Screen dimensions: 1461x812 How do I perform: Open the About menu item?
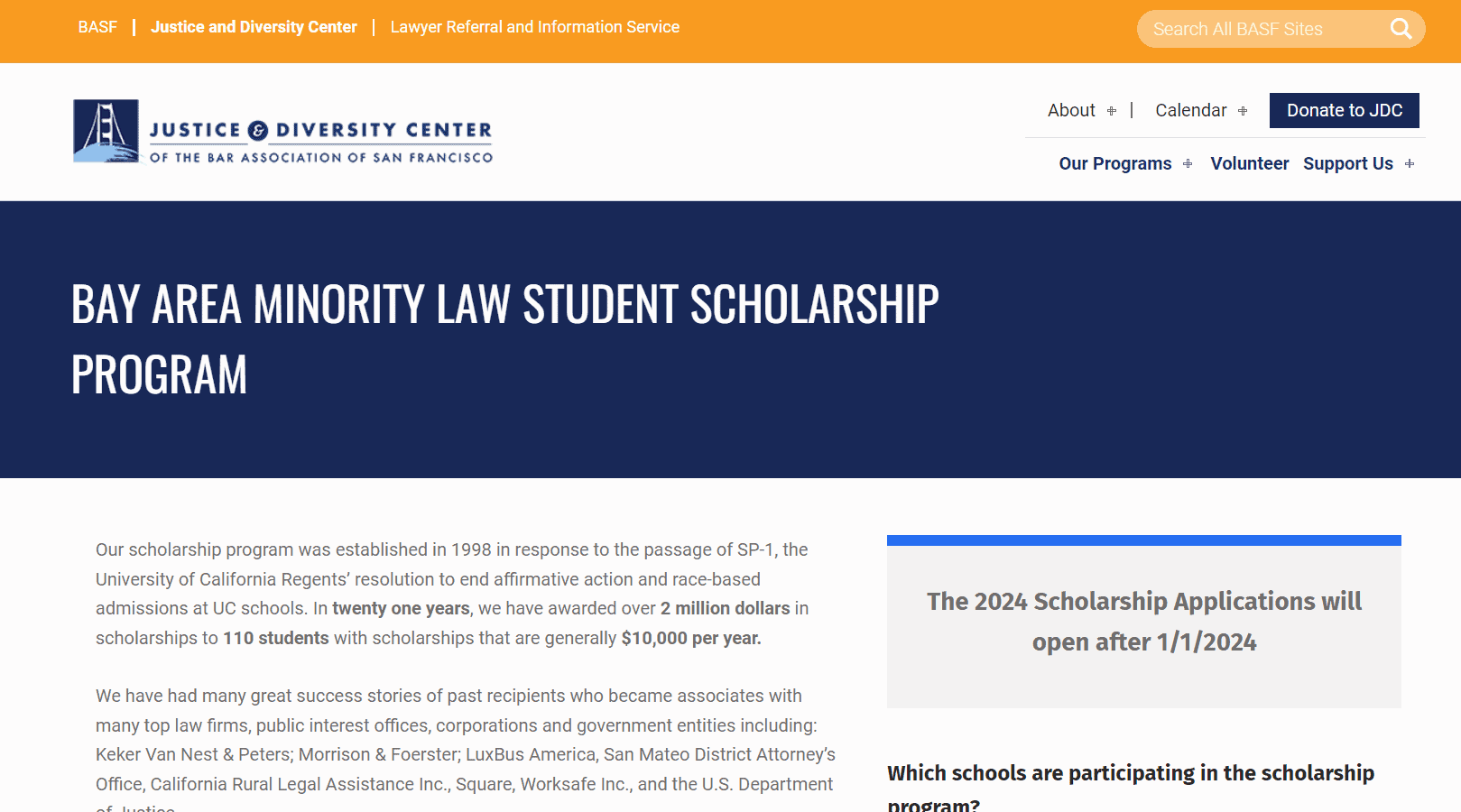click(1071, 110)
